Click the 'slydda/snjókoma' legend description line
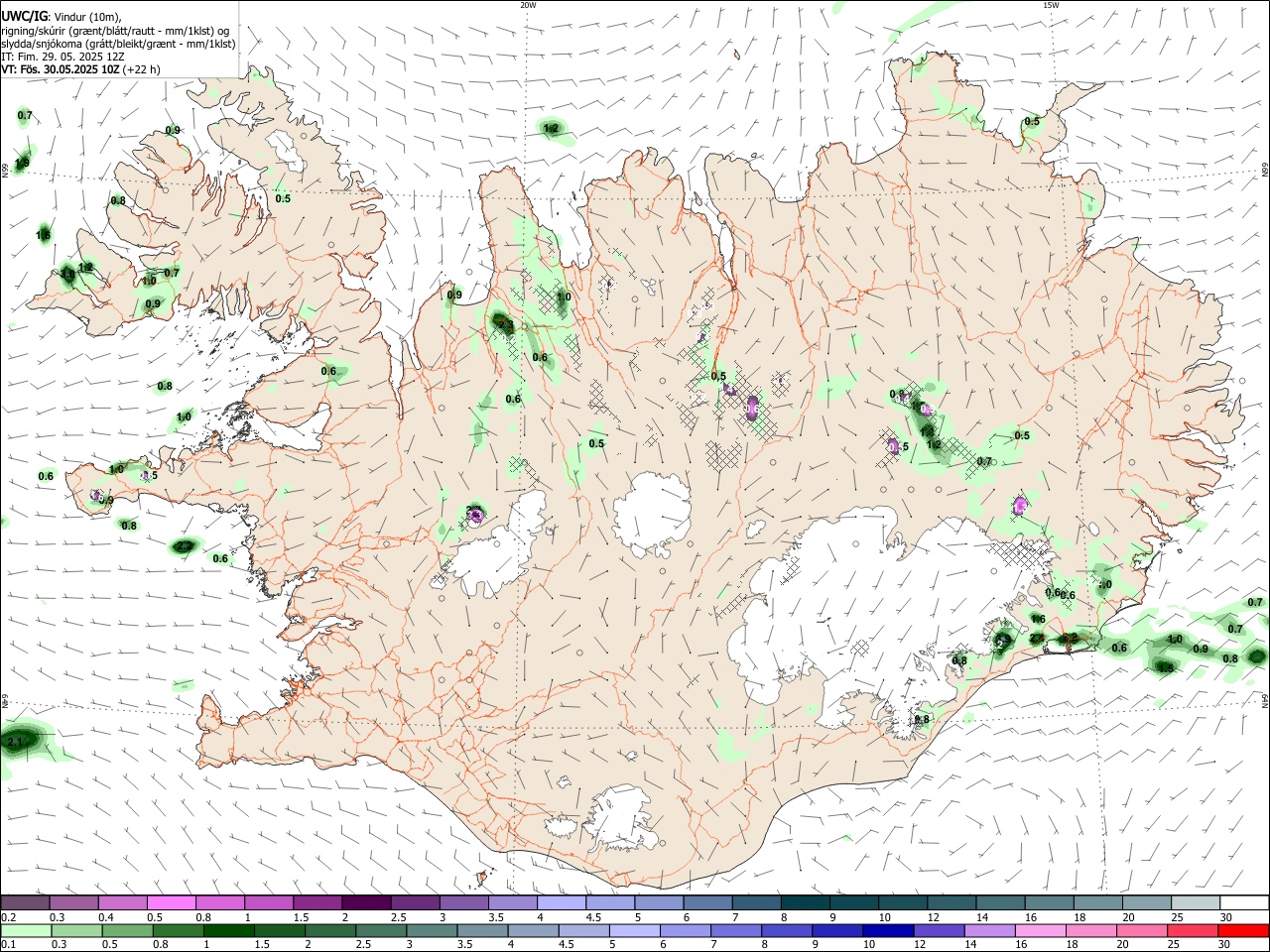The image size is (1270, 952). [x=118, y=44]
